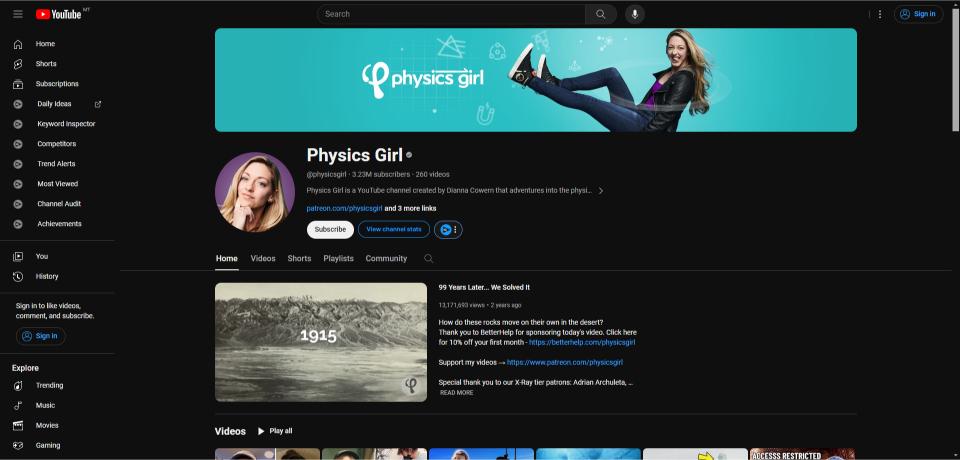This screenshot has height=460, width=960.
Task: Open the www.patreon.com/physicsgirl description link
Action: (564, 363)
